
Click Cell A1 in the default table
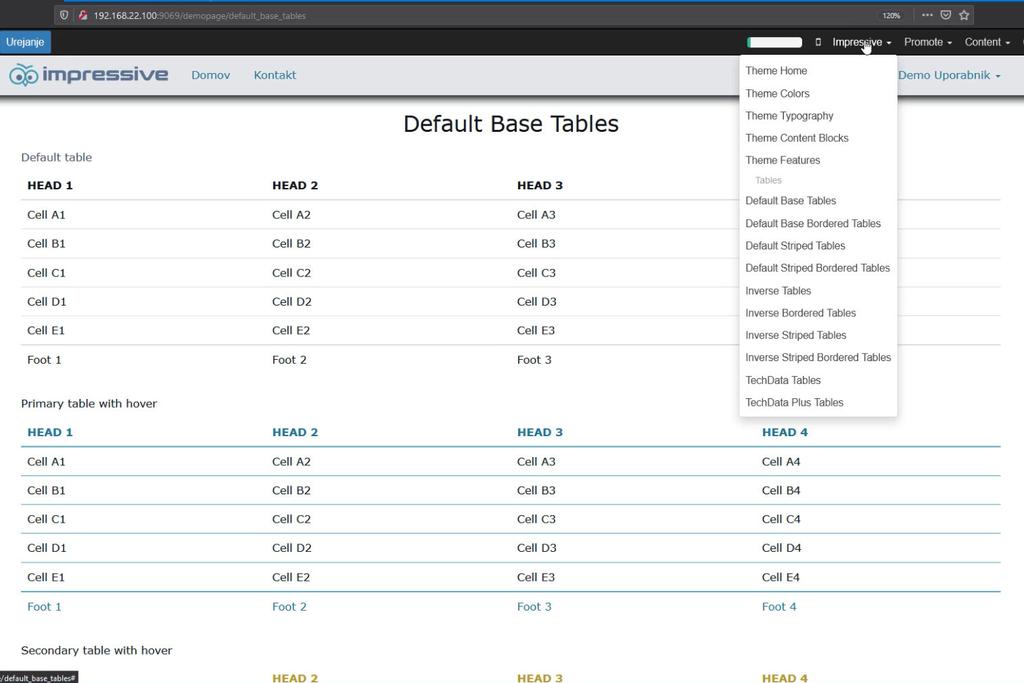coord(46,215)
